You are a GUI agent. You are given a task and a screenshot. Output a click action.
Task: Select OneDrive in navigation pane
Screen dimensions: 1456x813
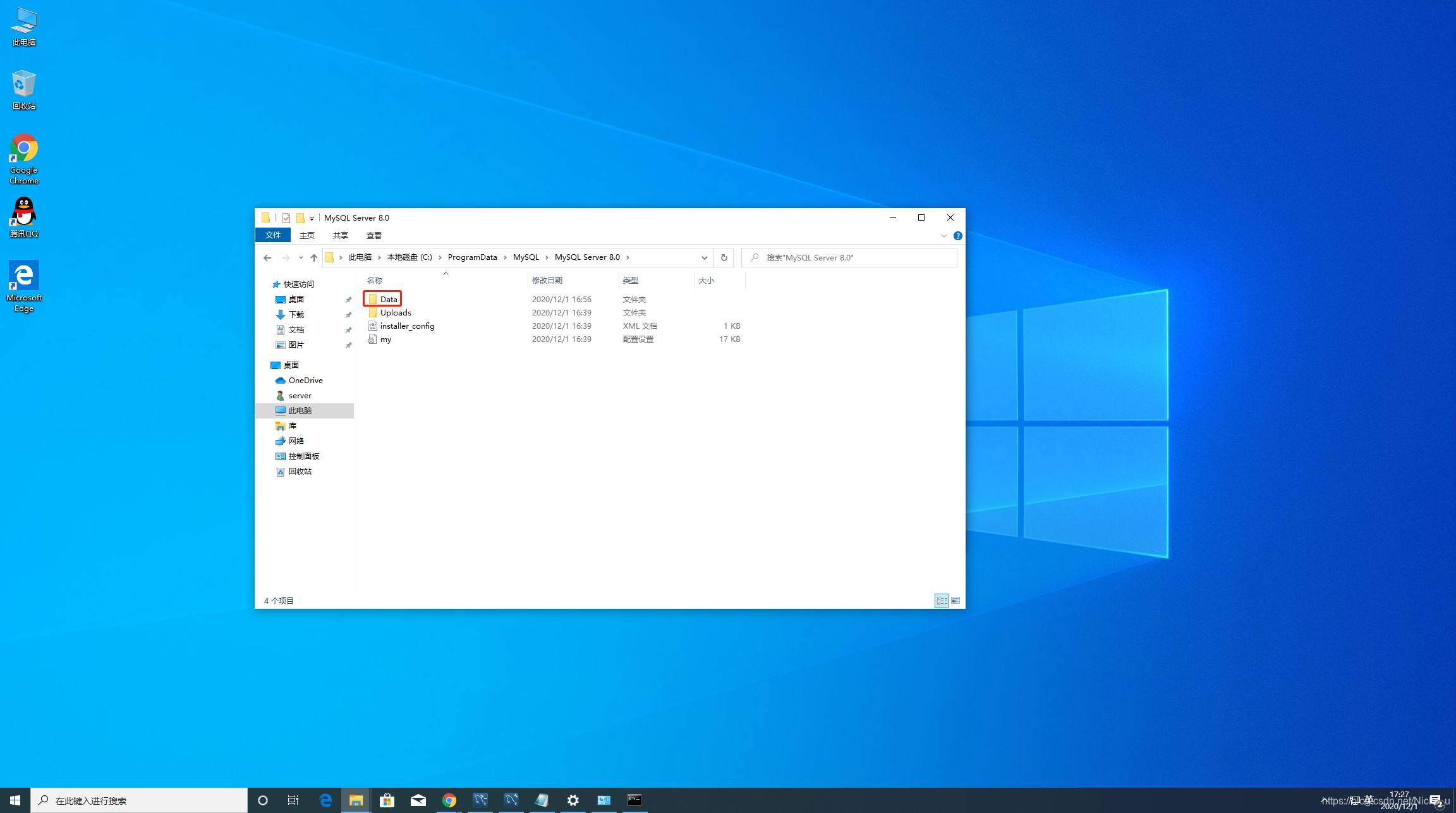pyautogui.click(x=305, y=381)
